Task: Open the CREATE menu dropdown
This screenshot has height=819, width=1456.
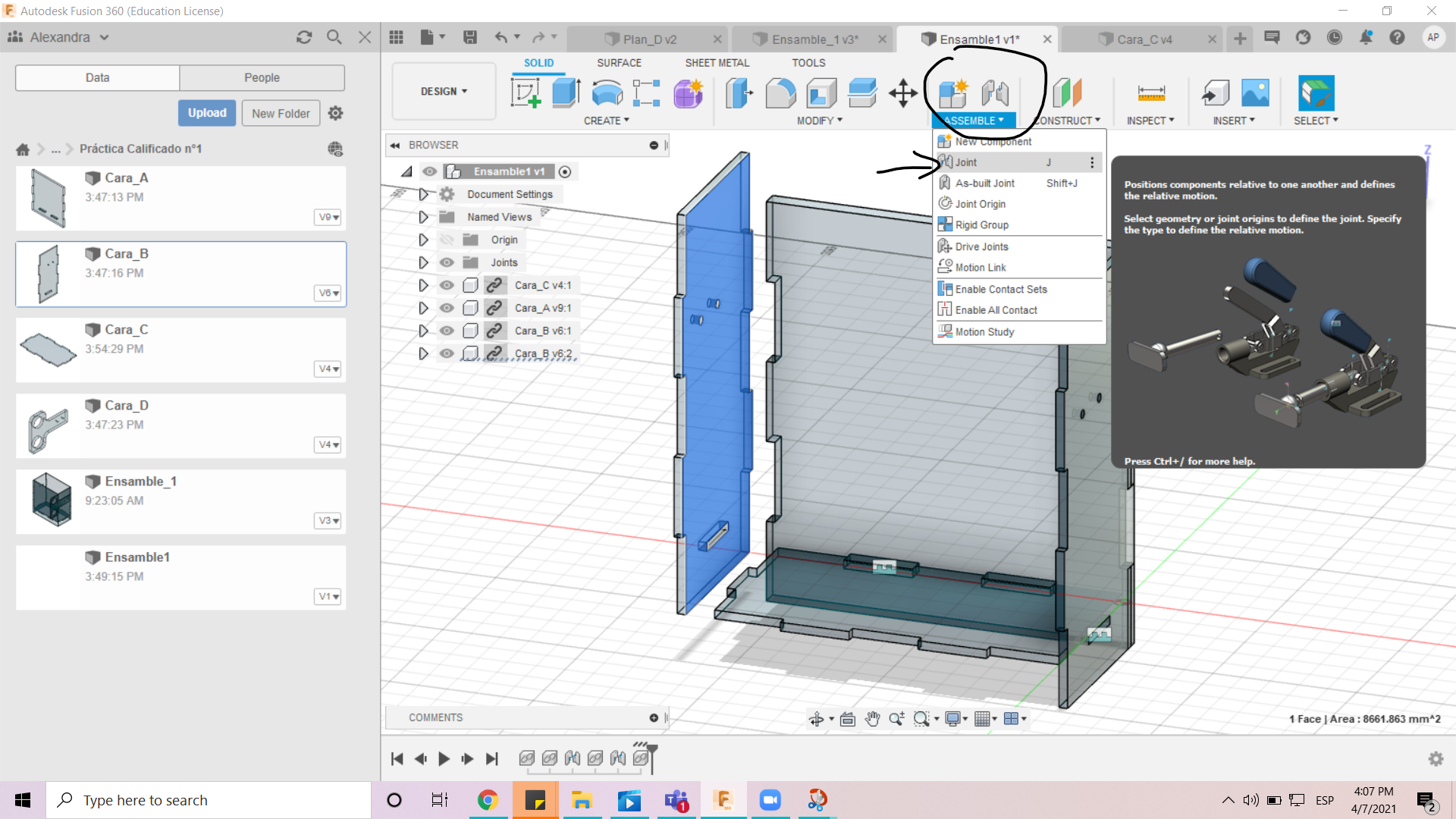Action: pos(606,121)
